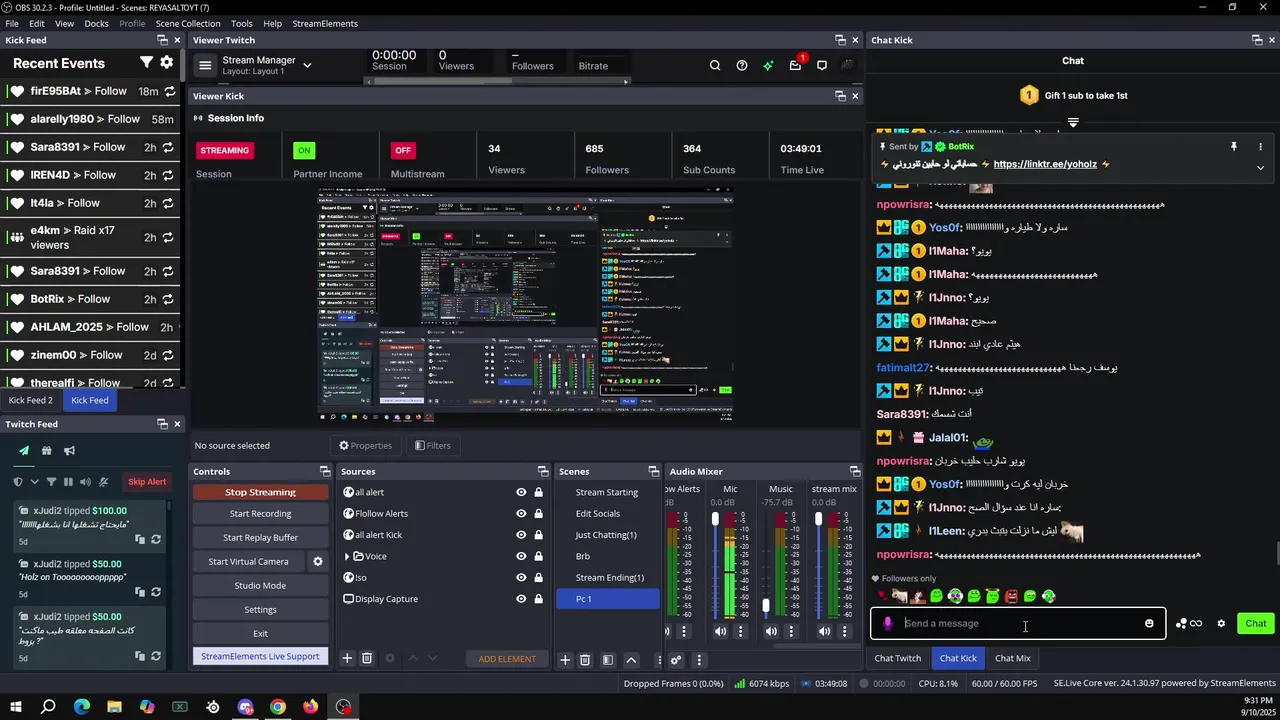
Task: Open the StreamElements menu
Action: [x=325, y=23]
